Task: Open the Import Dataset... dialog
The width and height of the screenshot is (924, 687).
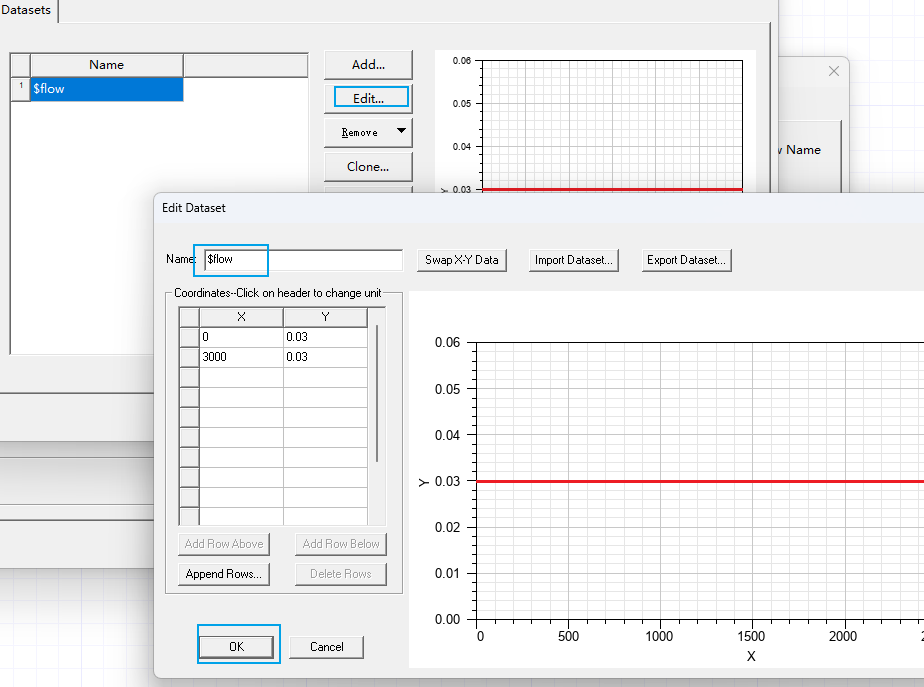Action: (574, 260)
